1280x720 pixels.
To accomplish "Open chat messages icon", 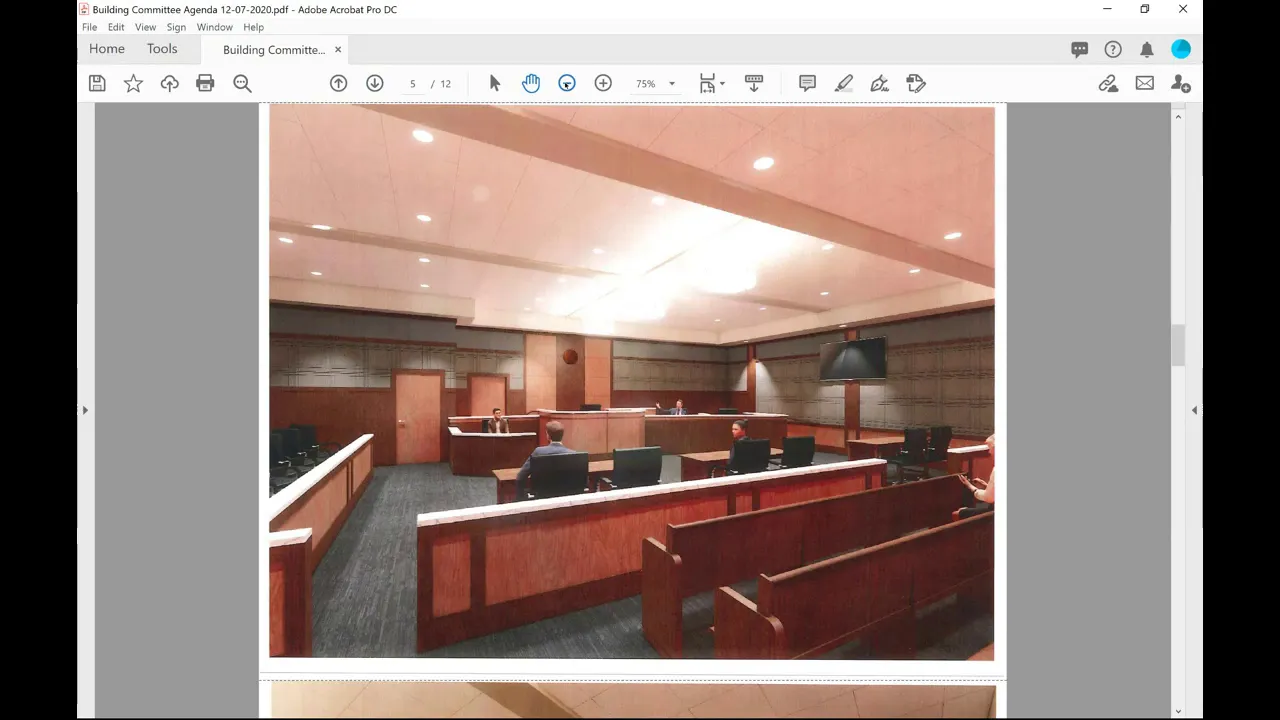I will (1079, 50).
